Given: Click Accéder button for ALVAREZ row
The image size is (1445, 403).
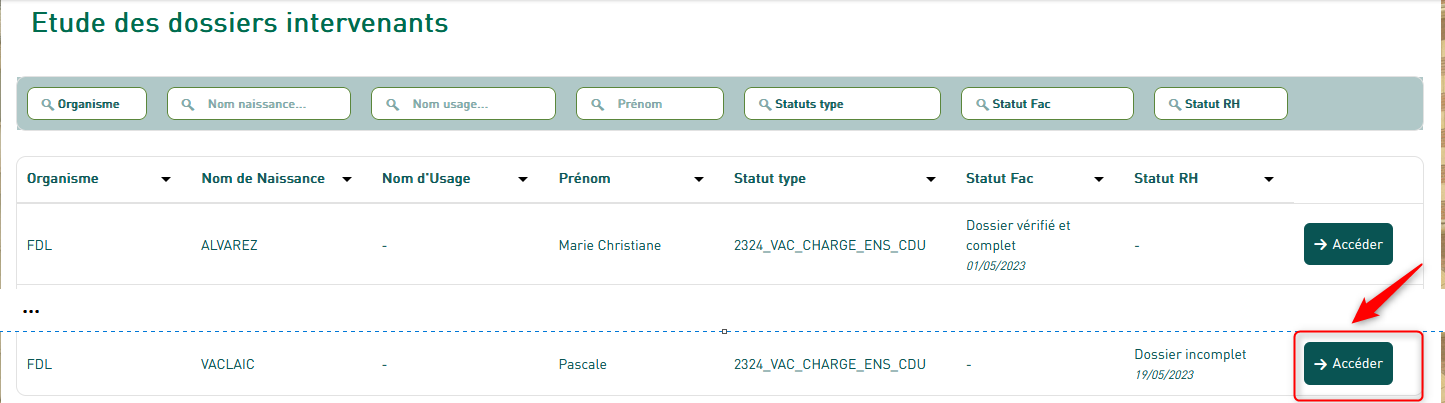Looking at the screenshot, I should [1348, 244].
